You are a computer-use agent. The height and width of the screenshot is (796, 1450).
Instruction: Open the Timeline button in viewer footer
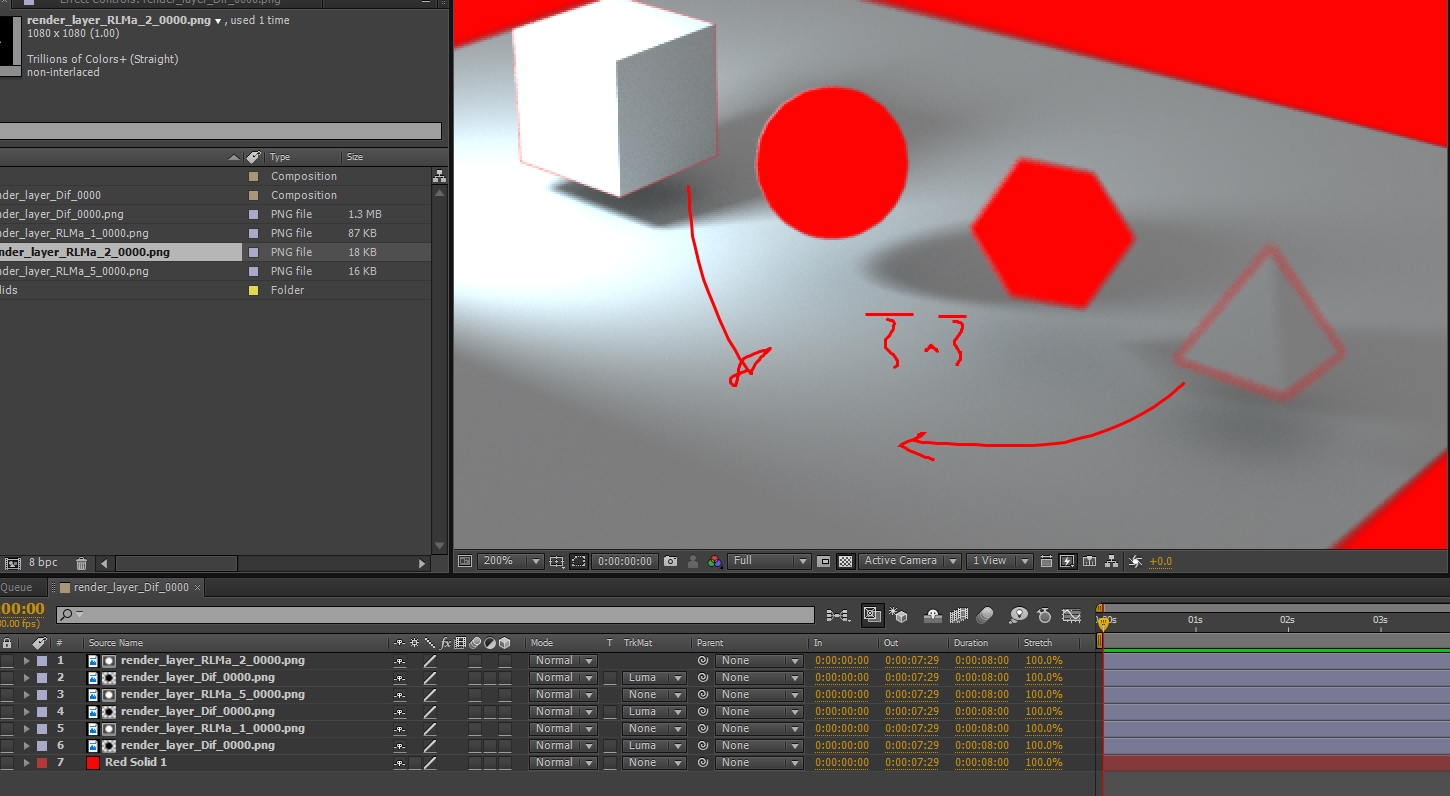1090,562
